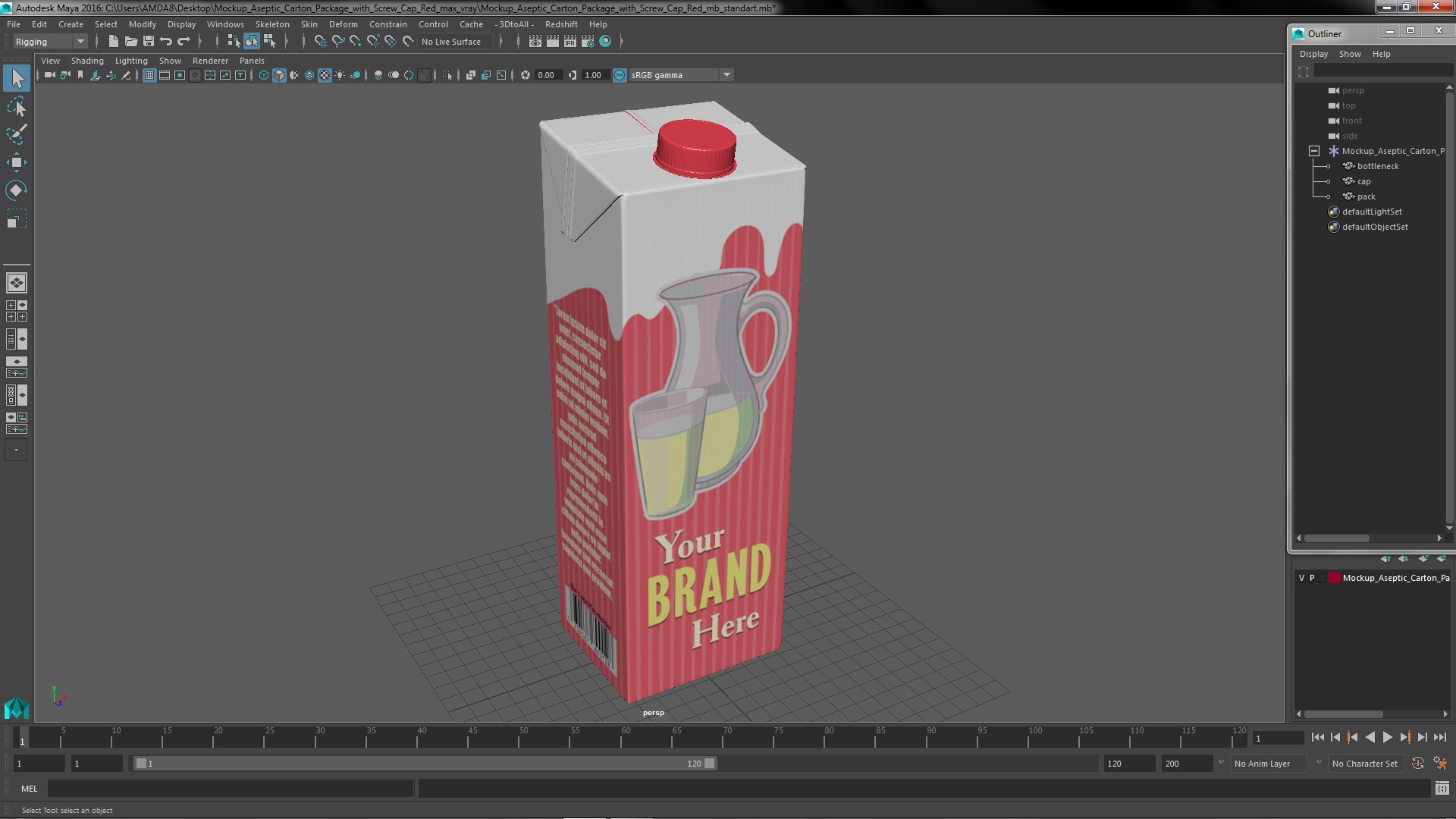Screen dimensions: 1456x819
Task: Select the Lasso tool in toolbox
Action: (x=17, y=107)
